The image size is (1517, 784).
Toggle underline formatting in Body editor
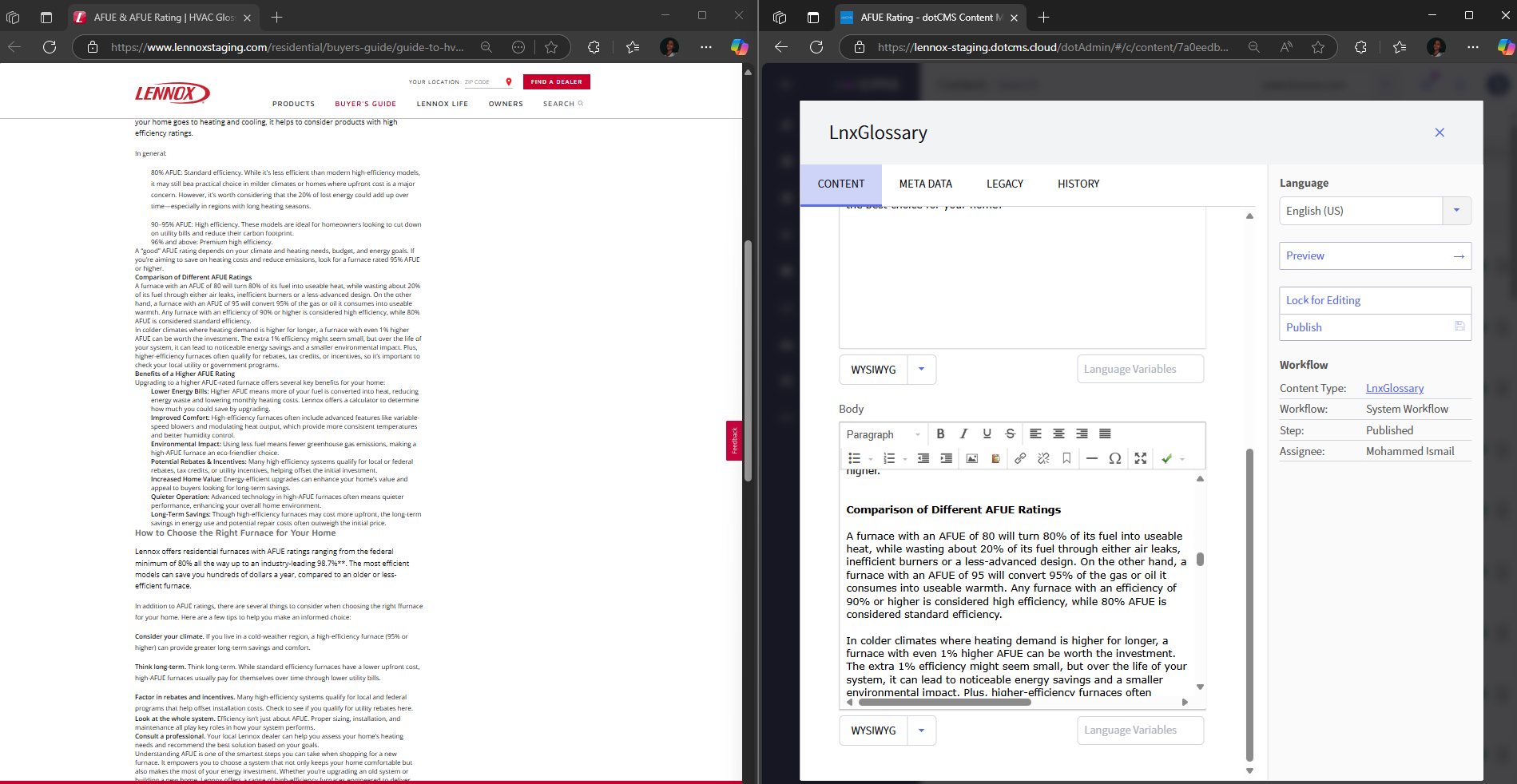987,434
